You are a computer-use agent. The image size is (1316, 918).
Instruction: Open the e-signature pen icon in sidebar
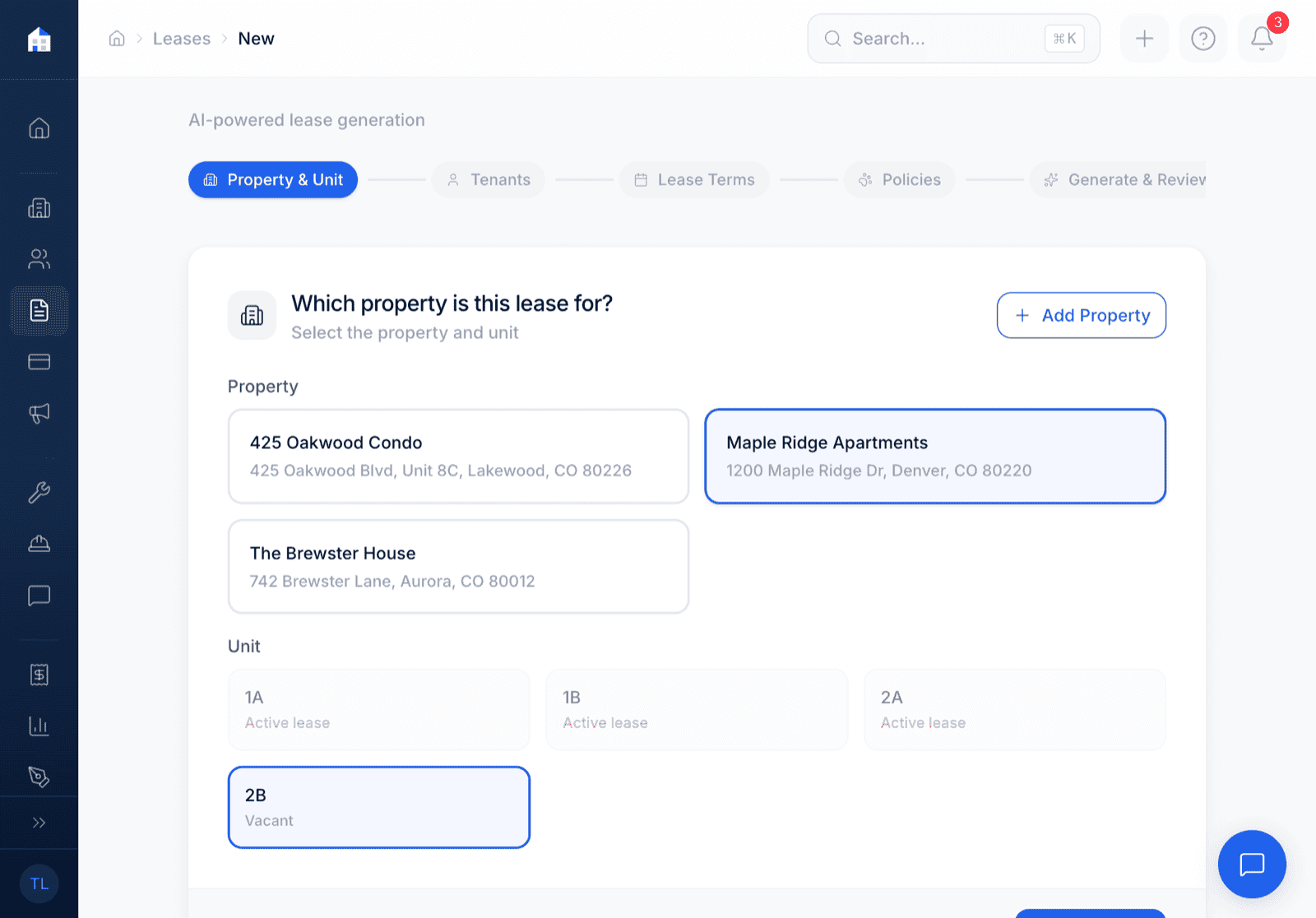[39, 776]
